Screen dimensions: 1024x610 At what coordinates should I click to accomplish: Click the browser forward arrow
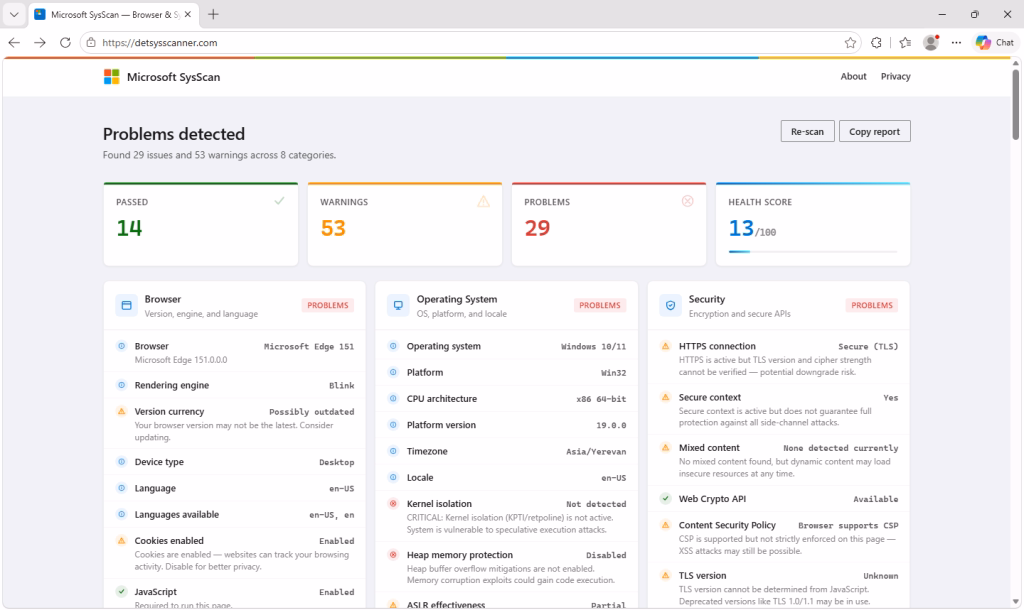(x=40, y=42)
